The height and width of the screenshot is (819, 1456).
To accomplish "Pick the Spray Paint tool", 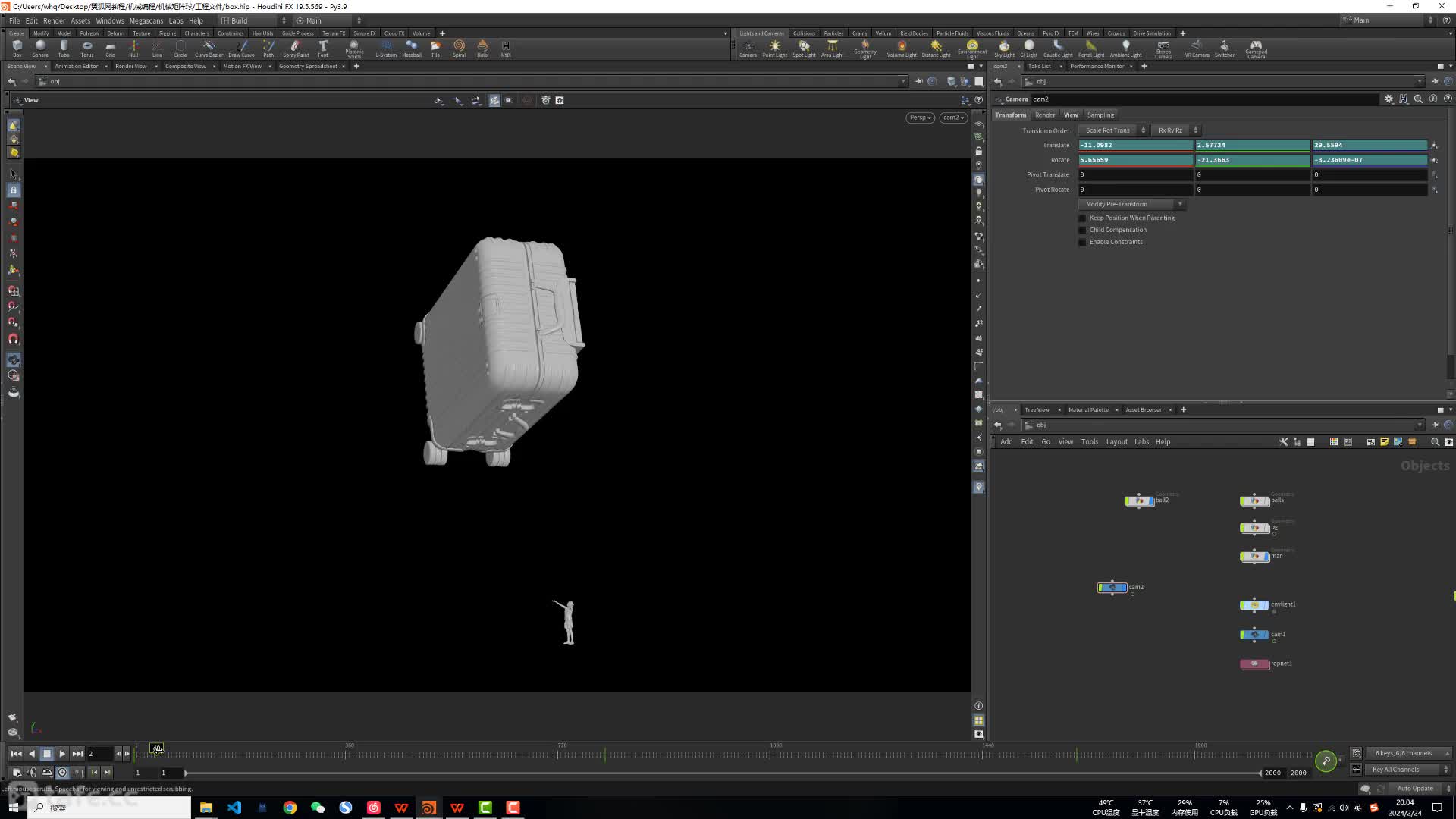I will [x=296, y=49].
